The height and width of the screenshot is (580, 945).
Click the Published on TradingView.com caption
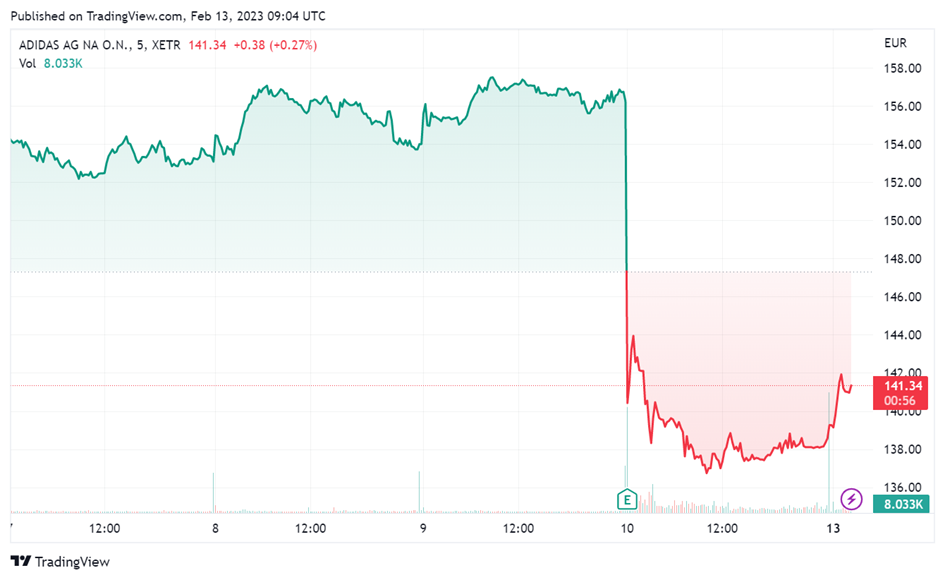168,16
